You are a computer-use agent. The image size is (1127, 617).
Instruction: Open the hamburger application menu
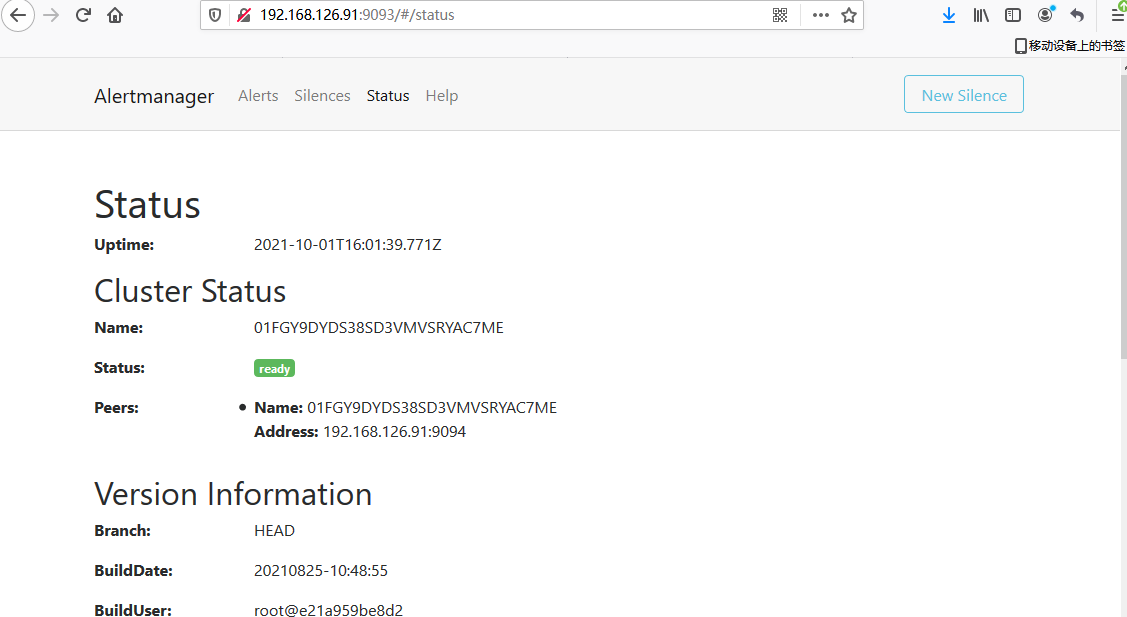1118,15
